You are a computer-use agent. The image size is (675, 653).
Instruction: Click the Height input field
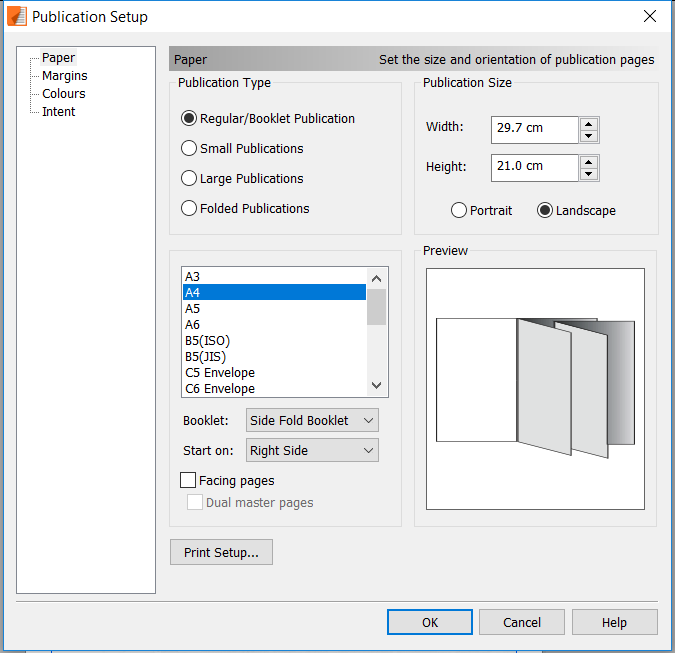tap(534, 168)
